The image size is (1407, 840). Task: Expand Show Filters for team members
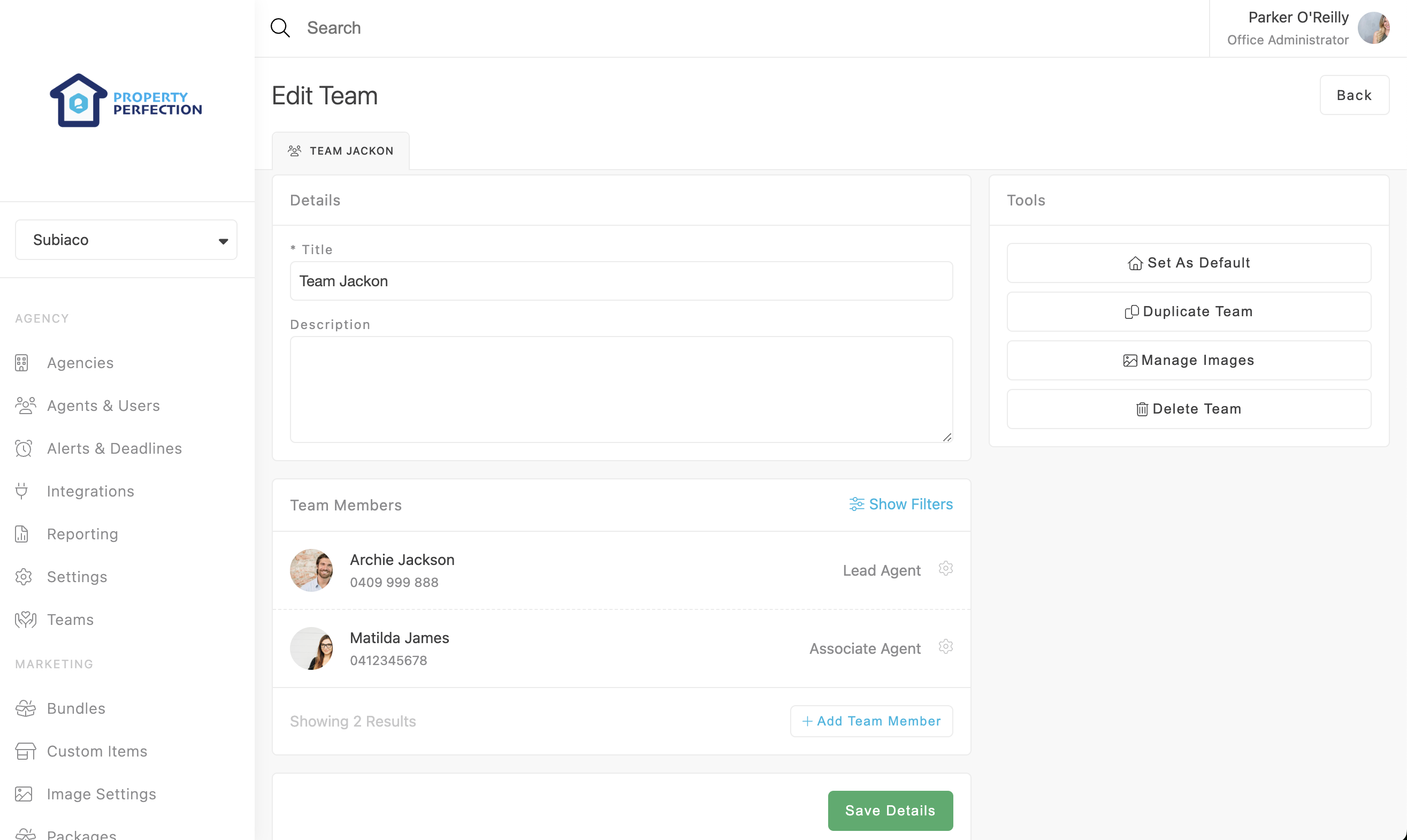900,504
